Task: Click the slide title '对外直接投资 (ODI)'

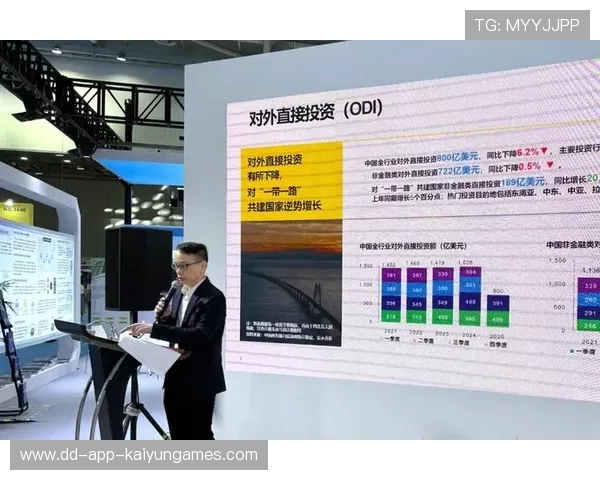Action: pyautogui.click(x=316, y=113)
